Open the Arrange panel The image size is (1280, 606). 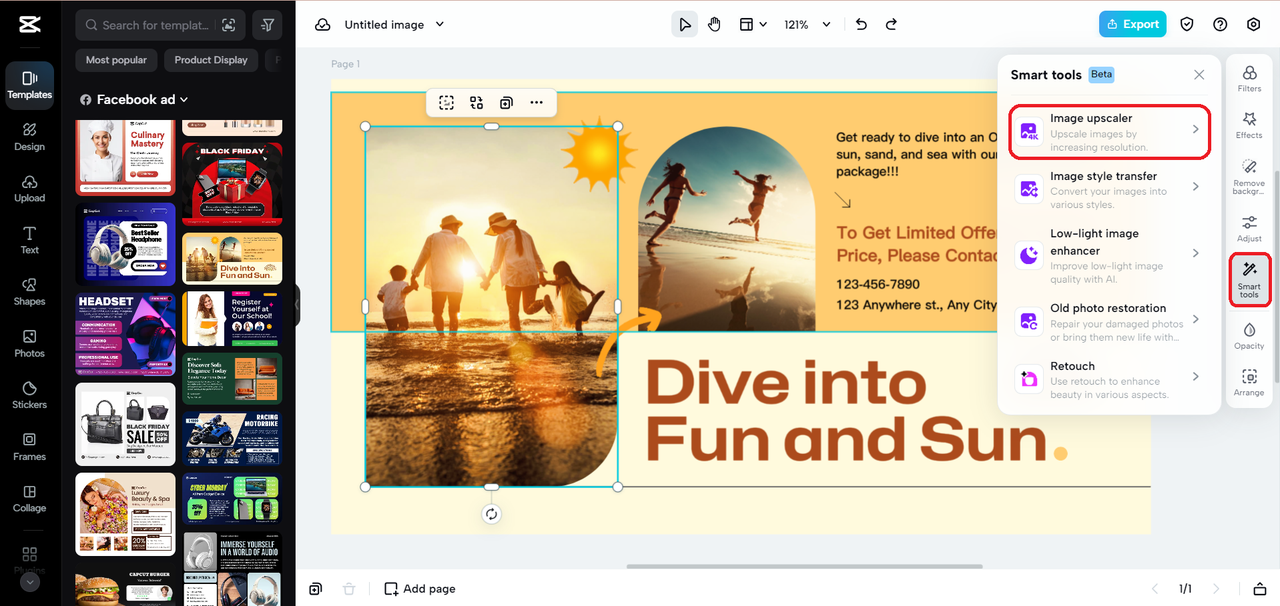[1249, 382]
